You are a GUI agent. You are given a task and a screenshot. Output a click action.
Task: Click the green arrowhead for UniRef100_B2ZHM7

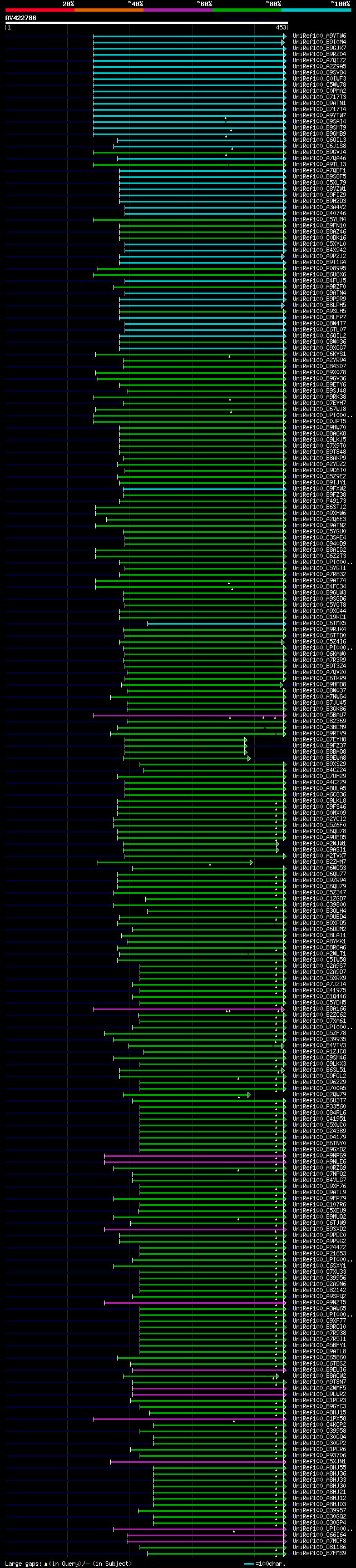tap(251, 862)
